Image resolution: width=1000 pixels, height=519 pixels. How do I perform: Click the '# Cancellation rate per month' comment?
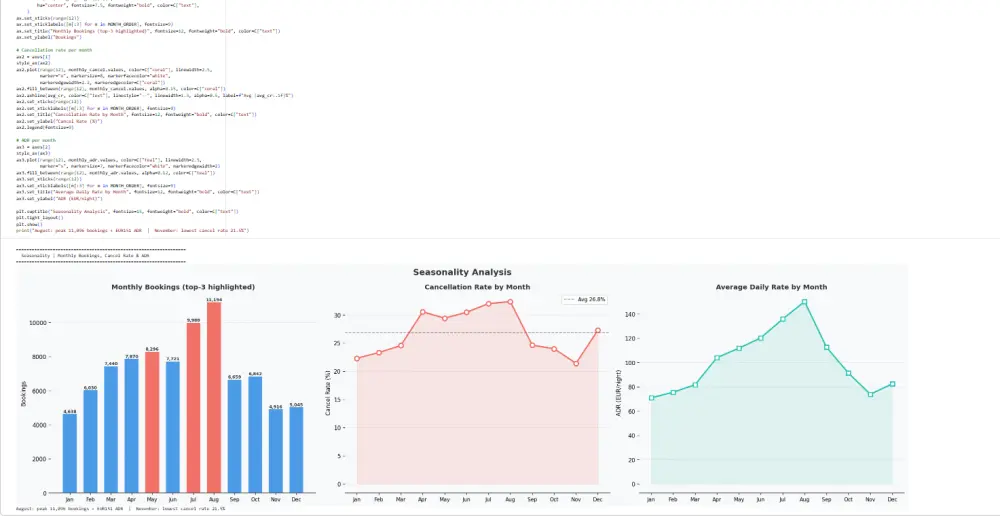pos(54,50)
